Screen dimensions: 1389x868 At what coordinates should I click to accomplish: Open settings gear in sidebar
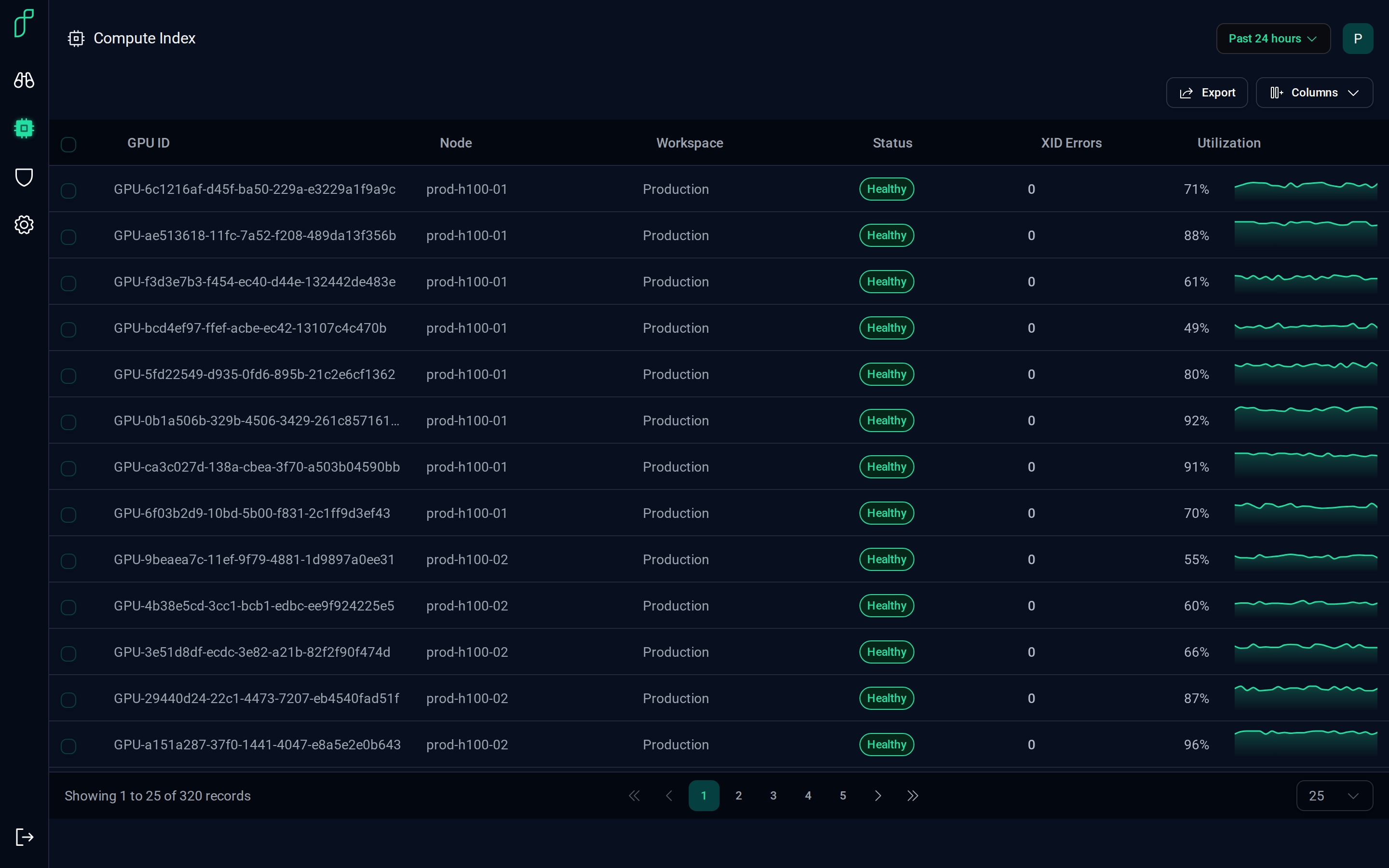pyautogui.click(x=24, y=224)
